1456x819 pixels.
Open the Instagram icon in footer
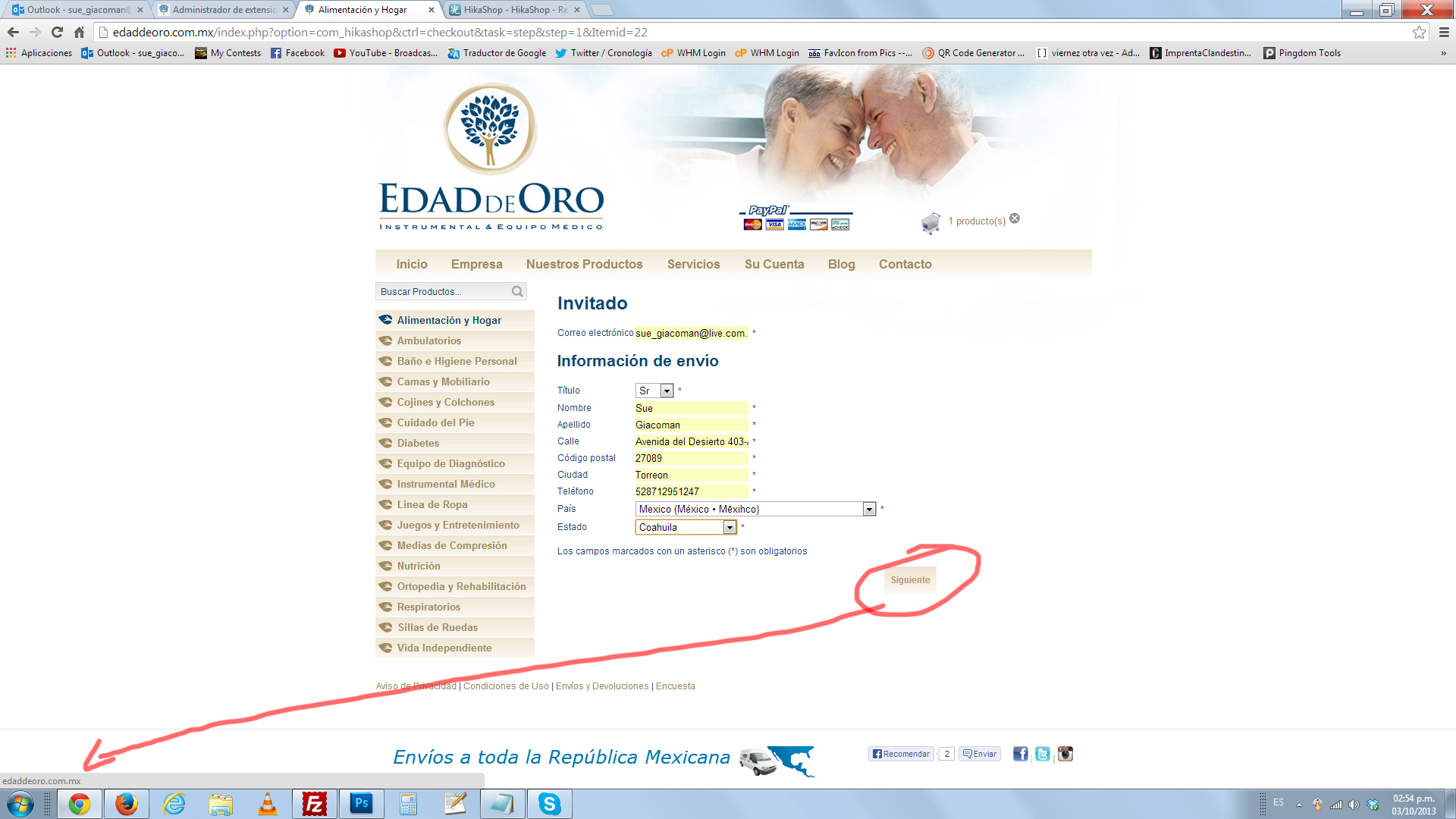click(1065, 754)
